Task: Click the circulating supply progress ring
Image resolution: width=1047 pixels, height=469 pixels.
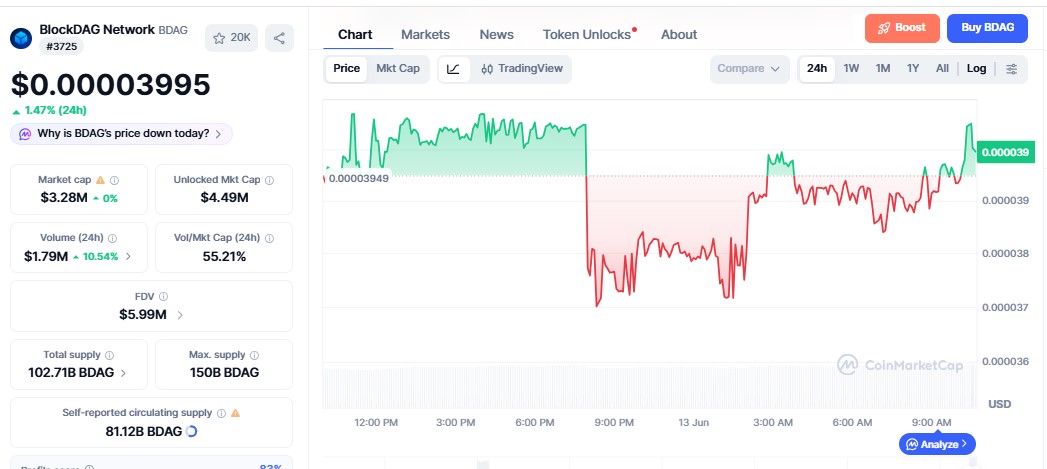Action: coord(191,432)
